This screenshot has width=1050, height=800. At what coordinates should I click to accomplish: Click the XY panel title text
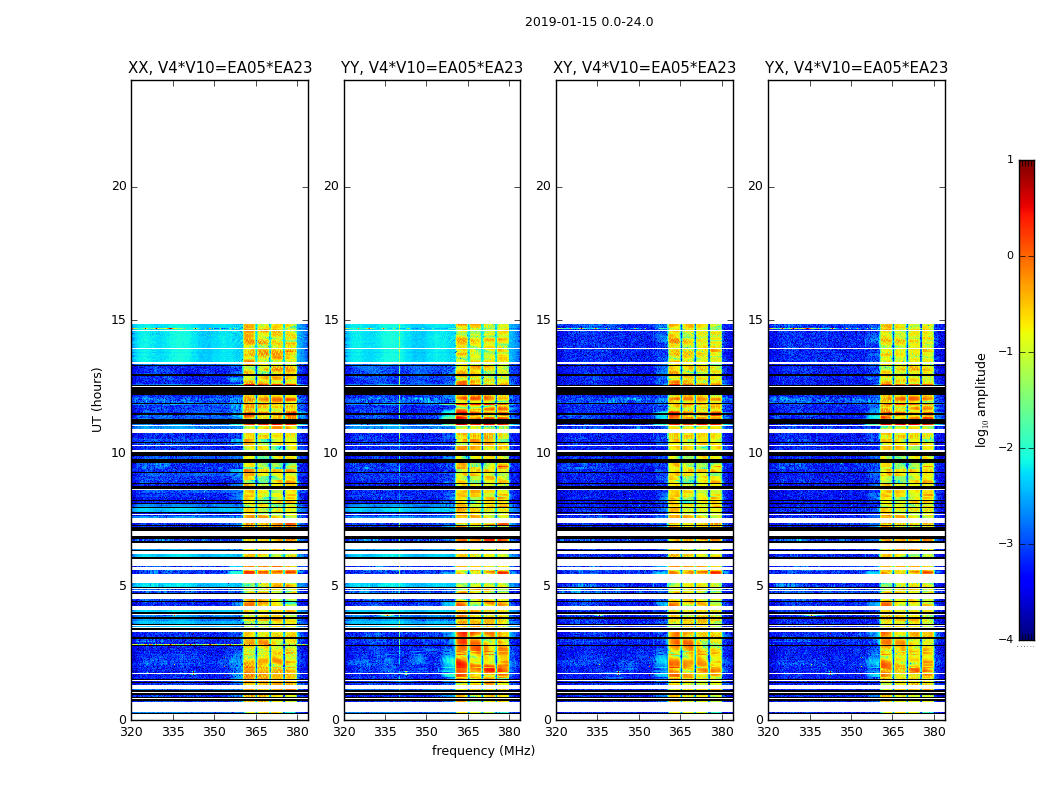tap(644, 68)
